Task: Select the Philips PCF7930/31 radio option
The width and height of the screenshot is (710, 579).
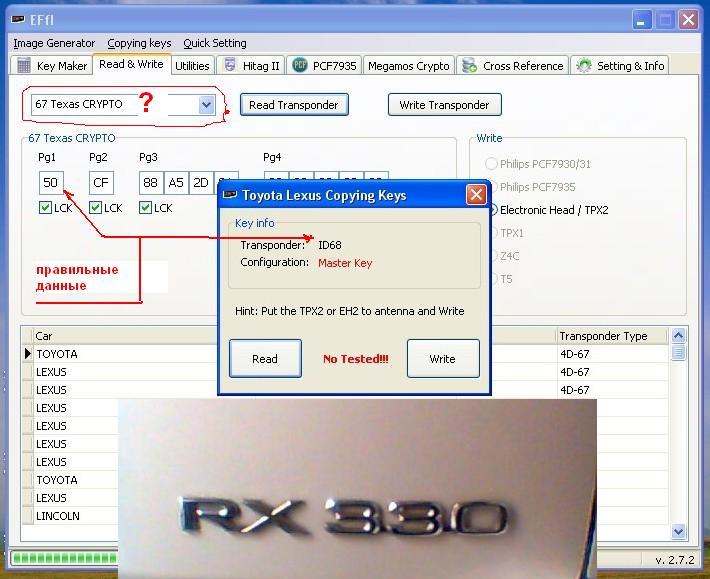Action: [x=491, y=163]
